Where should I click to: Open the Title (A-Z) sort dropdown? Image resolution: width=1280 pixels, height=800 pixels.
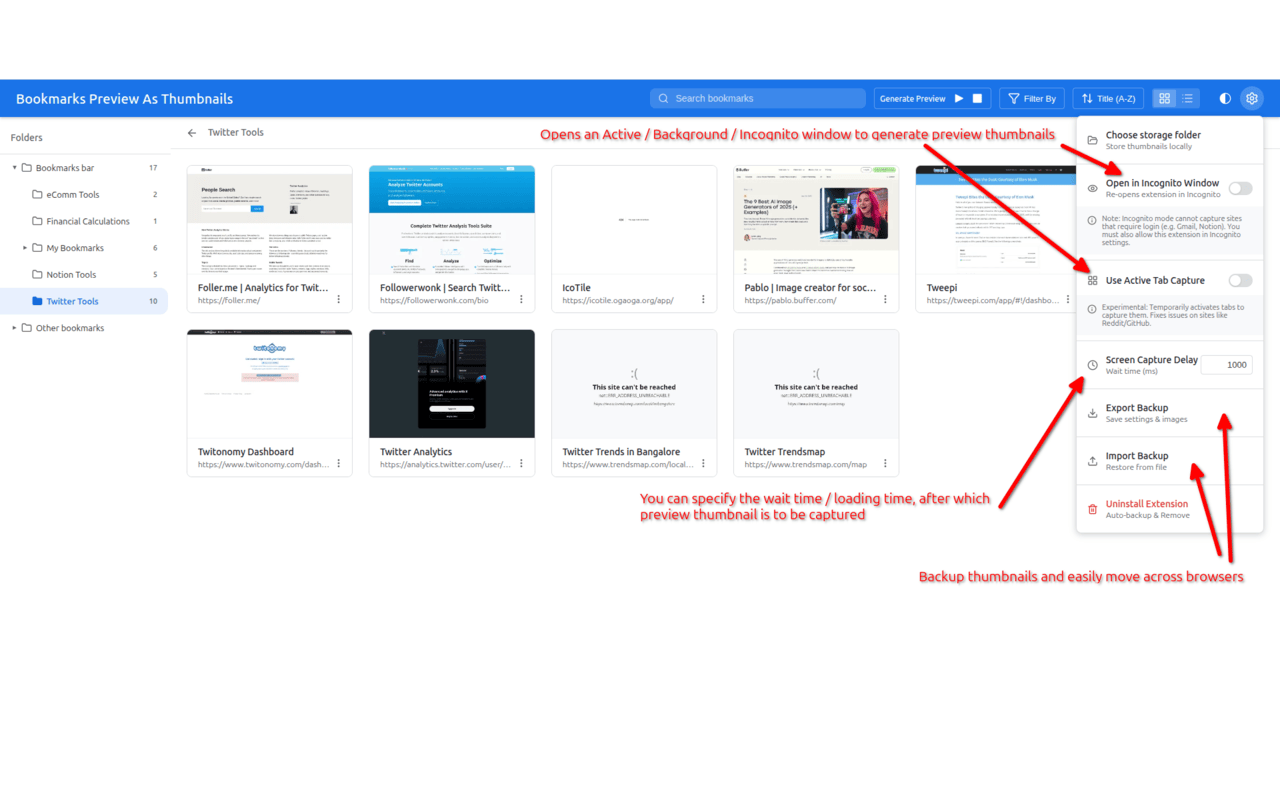[1109, 98]
